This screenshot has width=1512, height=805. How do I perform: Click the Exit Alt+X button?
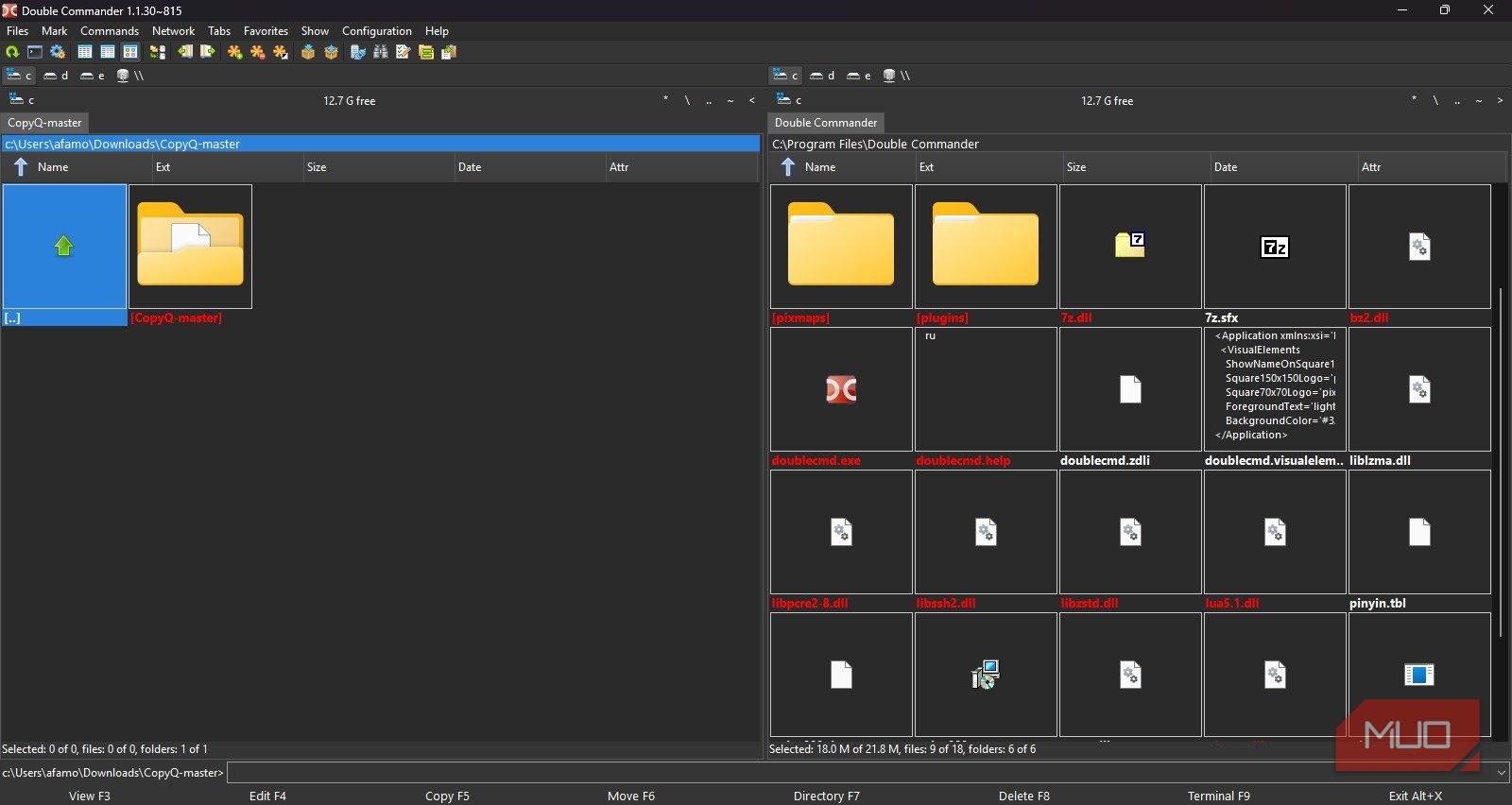[x=1416, y=796]
